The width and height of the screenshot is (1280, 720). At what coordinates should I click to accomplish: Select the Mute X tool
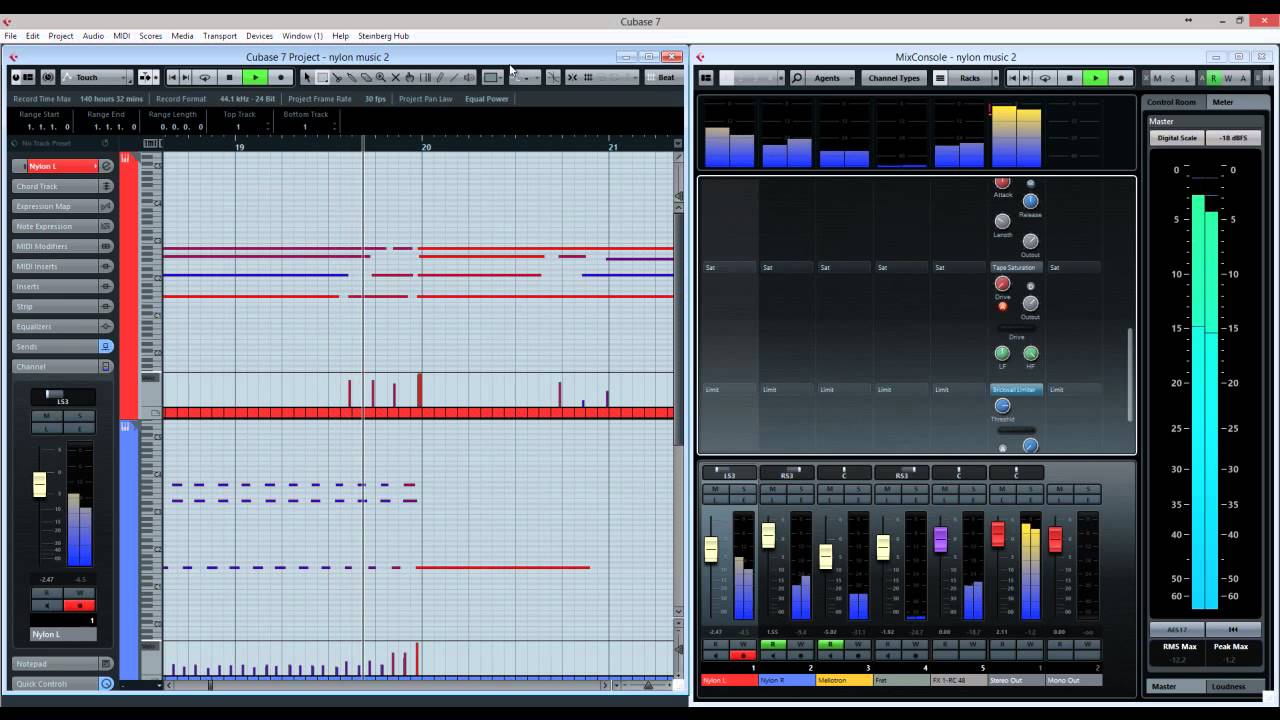click(x=395, y=77)
